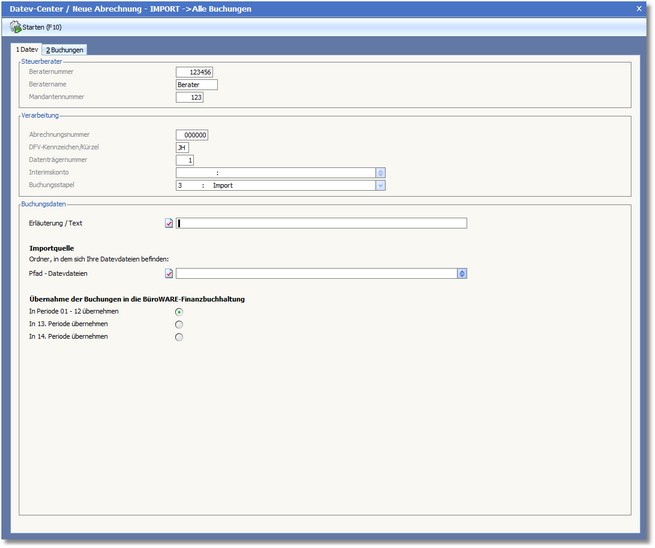The height and width of the screenshot is (548, 655).
Task: Focus the Datenträgernummer field
Action: 185,160
